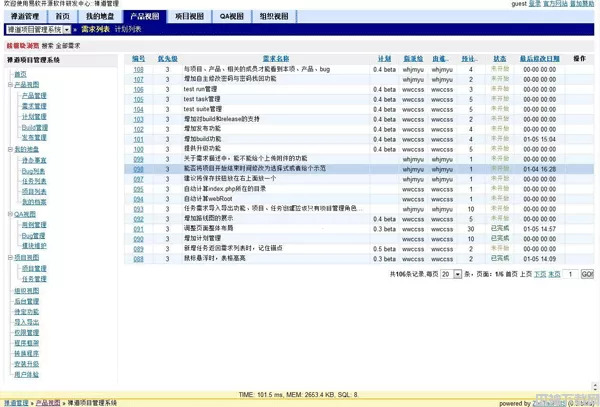Click the 登录 link at top right
The width and height of the screenshot is (600, 407).
click(x=535, y=4)
